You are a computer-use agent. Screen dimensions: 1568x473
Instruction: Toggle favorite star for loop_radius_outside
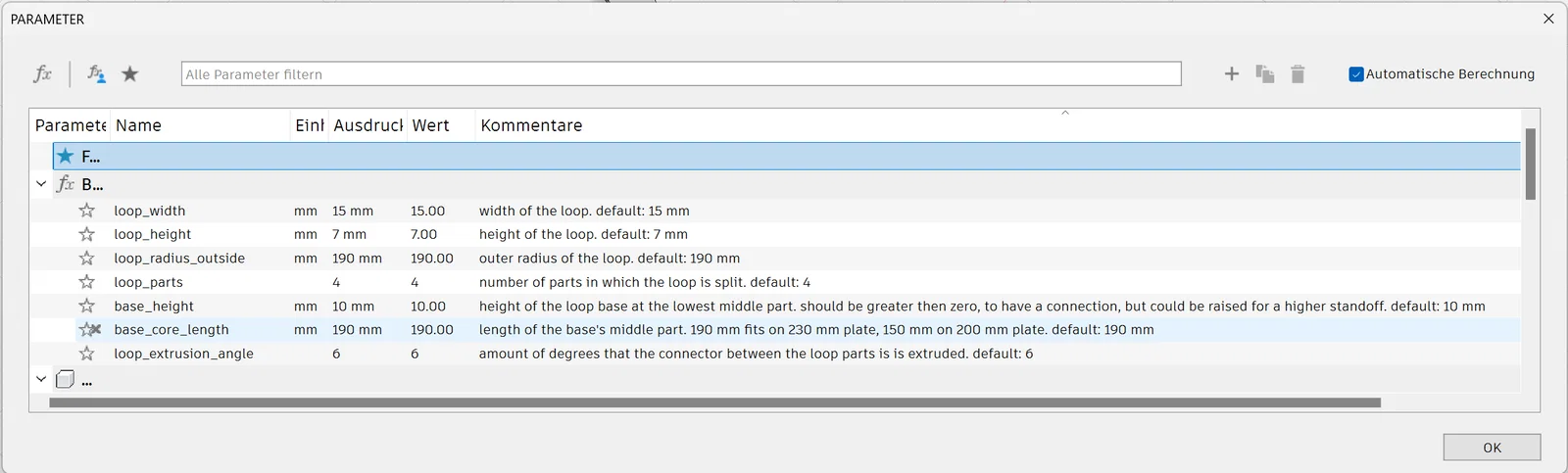point(87,259)
